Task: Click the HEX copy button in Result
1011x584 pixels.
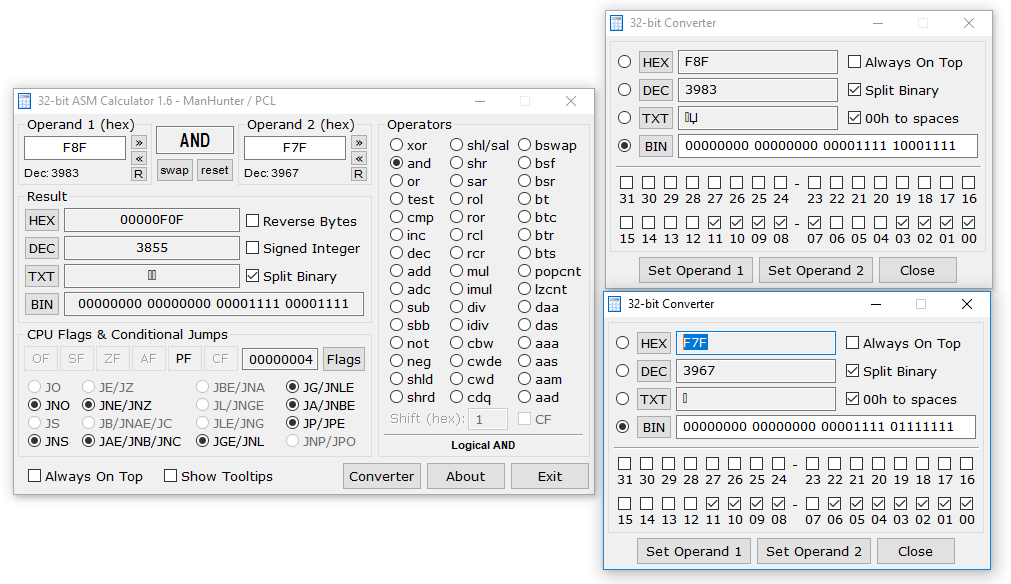Action: pos(42,221)
